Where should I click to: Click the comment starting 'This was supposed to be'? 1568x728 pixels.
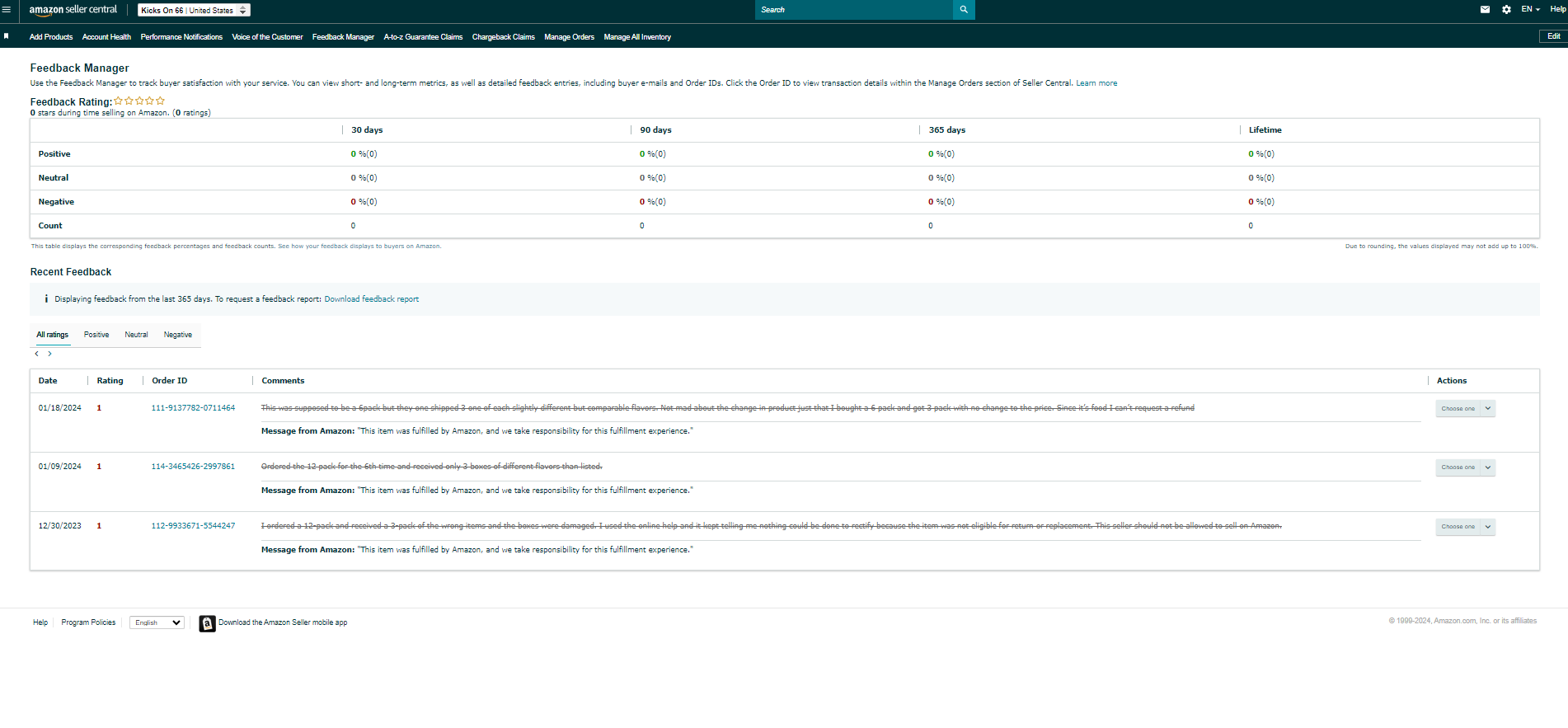click(728, 408)
